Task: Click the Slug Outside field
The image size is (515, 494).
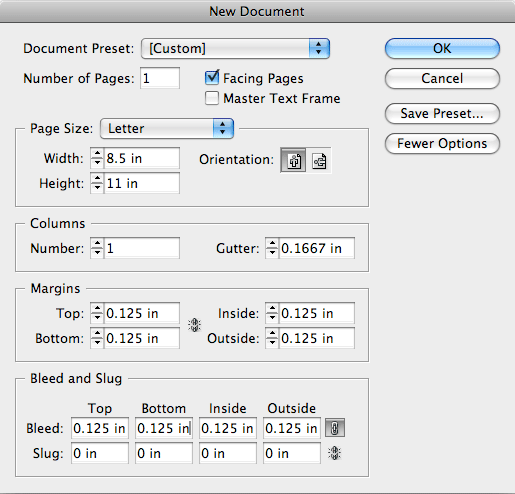Action: (292, 453)
